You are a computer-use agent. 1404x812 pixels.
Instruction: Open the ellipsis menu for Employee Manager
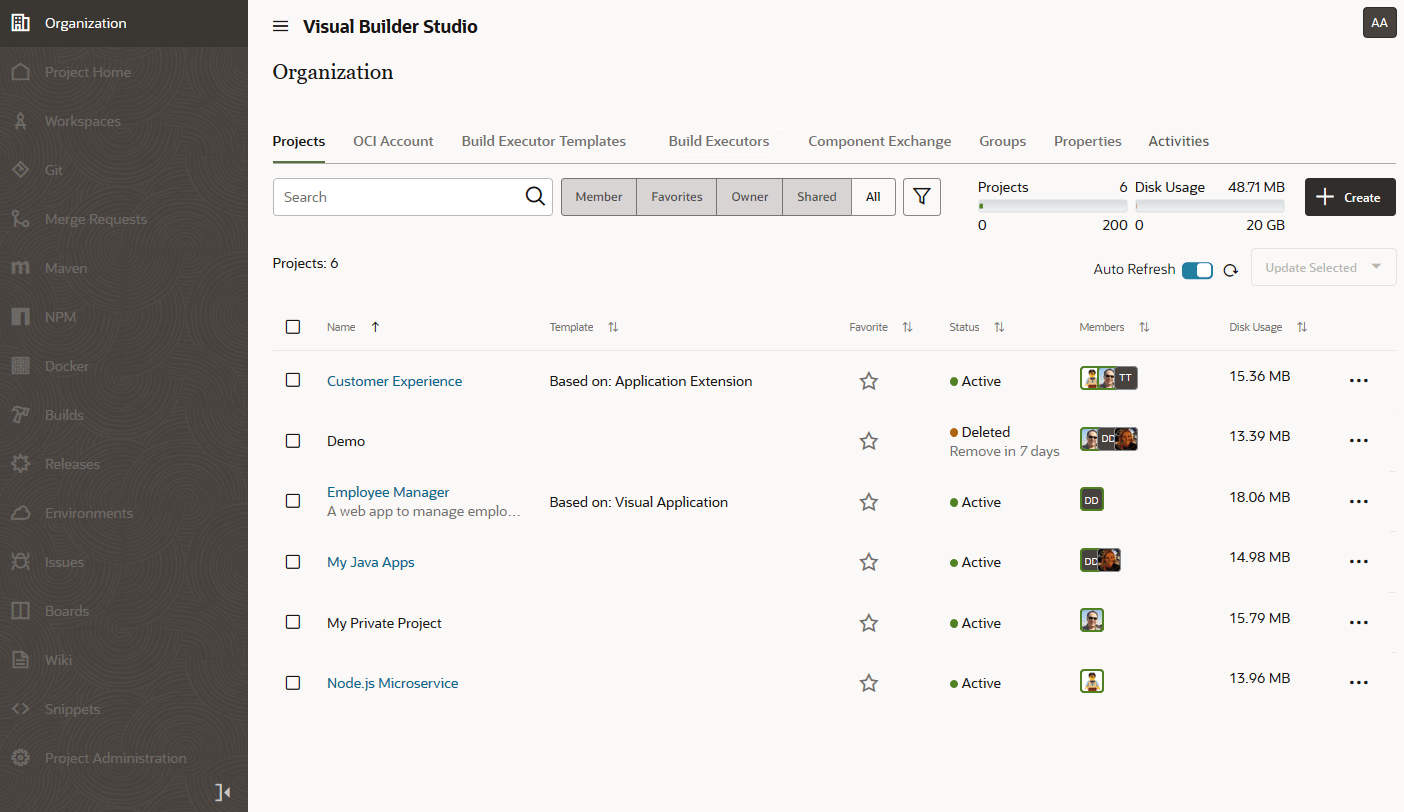click(x=1358, y=501)
